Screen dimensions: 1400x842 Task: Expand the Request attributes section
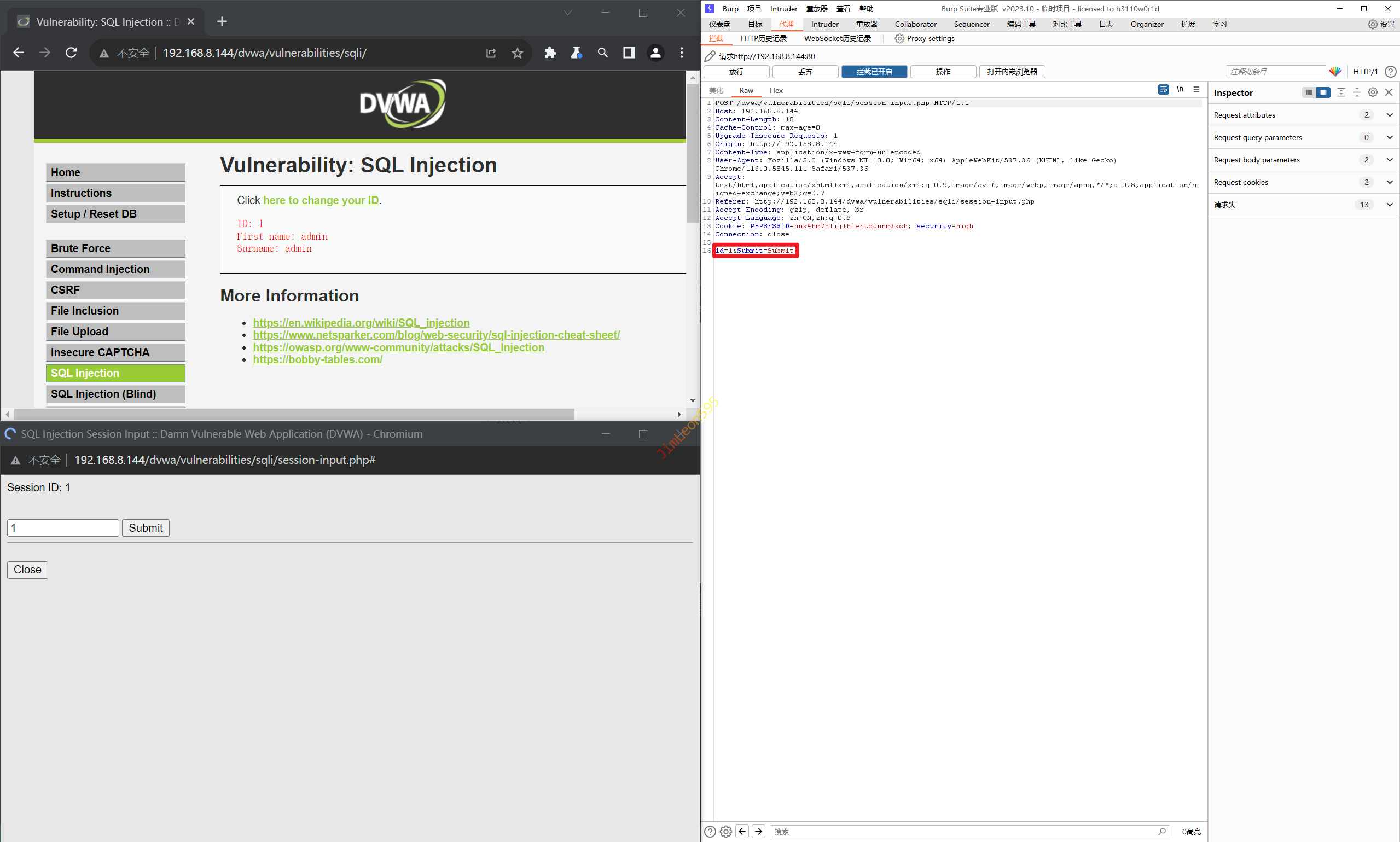coord(1389,115)
